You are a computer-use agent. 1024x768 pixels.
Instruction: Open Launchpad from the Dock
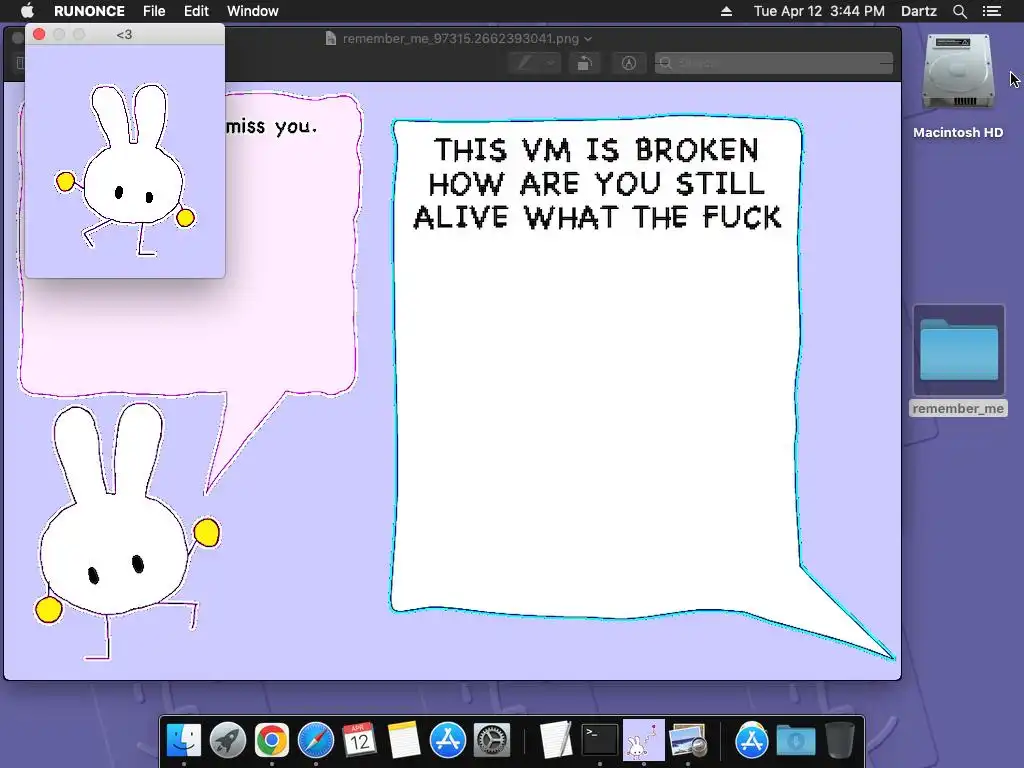click(228, 740)
